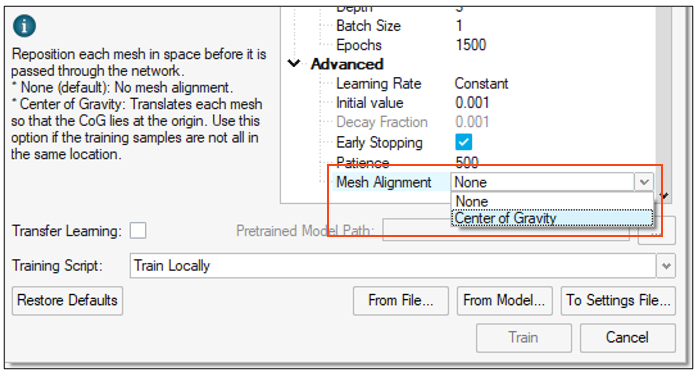The image size is (694, 372).
Task: Click the settings list vertical scrollbar
Action: (663, 102)
